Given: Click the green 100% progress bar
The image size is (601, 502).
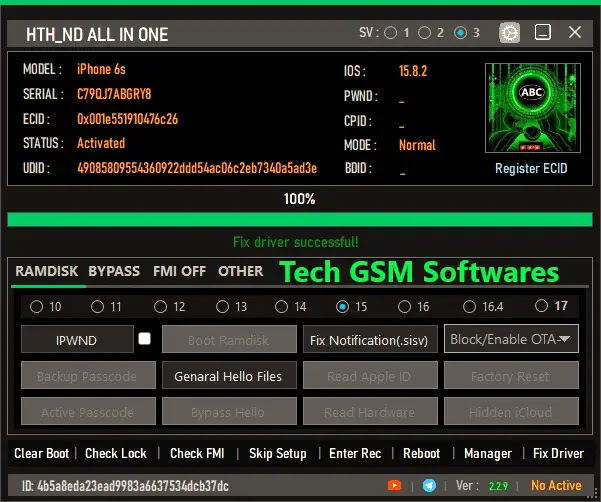Looking at the screenshot, I should 300,220.
